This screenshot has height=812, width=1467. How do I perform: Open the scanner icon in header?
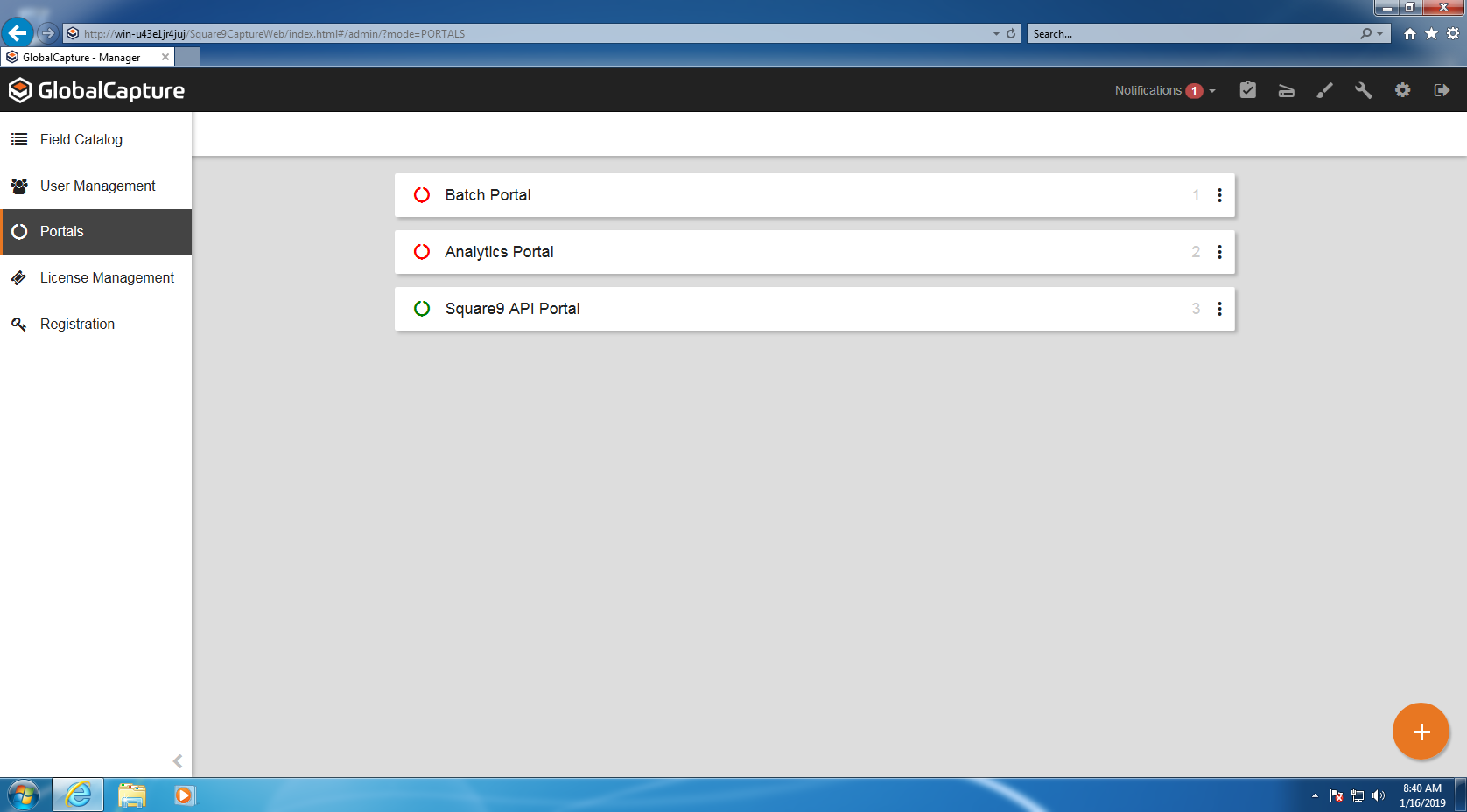click(1286, 90)
